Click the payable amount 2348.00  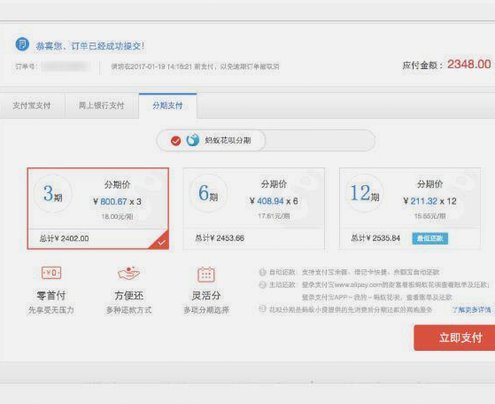469,64
